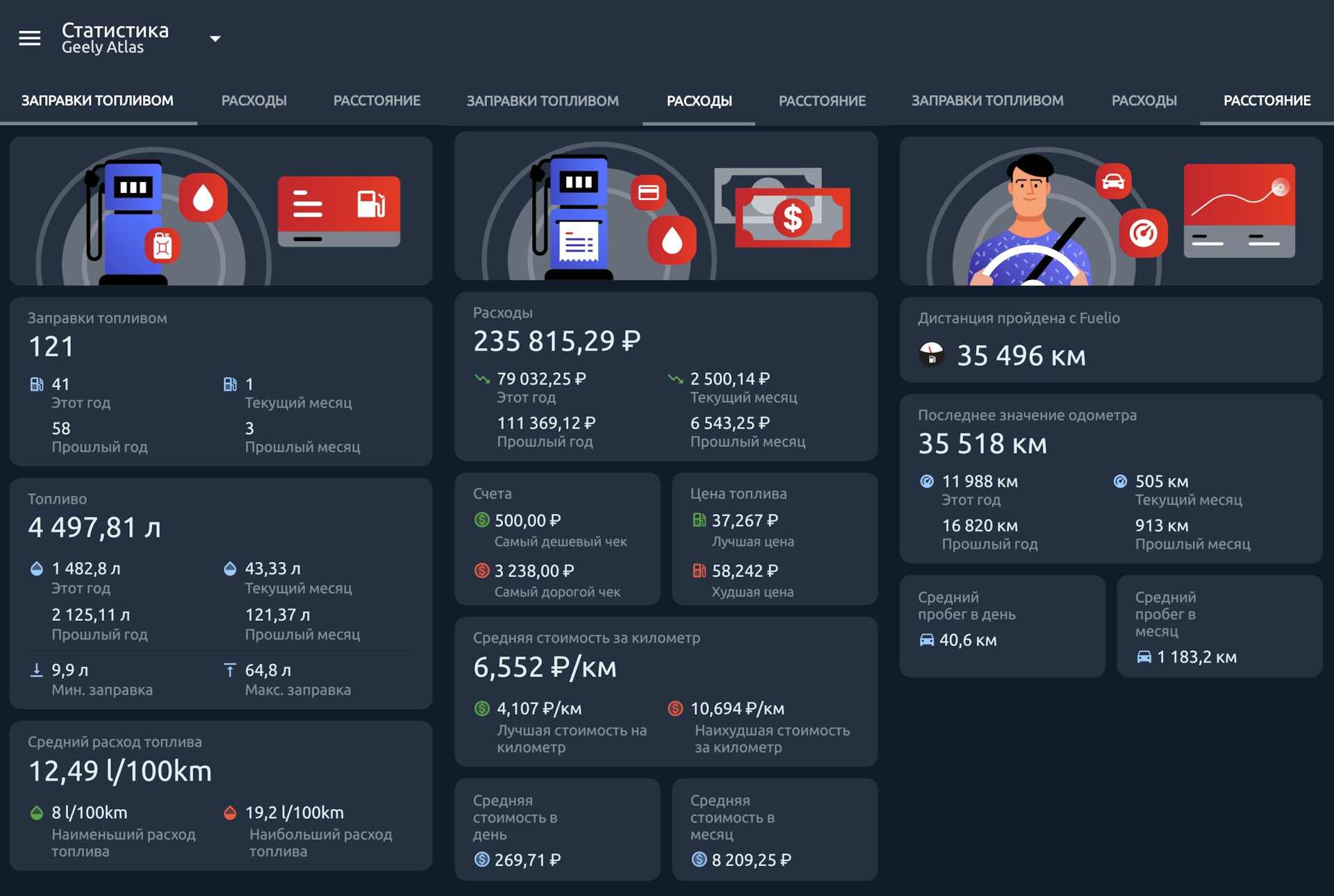The width and height of the screenshot is (1334, 896).
Task: Click the money and receipt illustration banner
Action: (x=666, y=206)
